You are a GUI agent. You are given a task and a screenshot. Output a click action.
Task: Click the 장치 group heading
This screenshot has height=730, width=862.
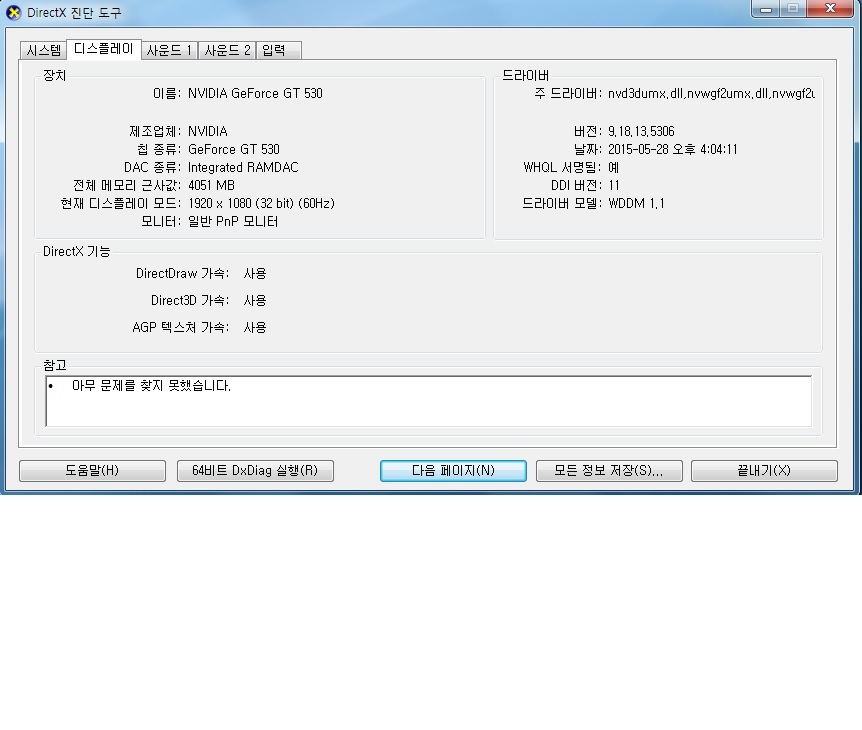coord(54,75)
